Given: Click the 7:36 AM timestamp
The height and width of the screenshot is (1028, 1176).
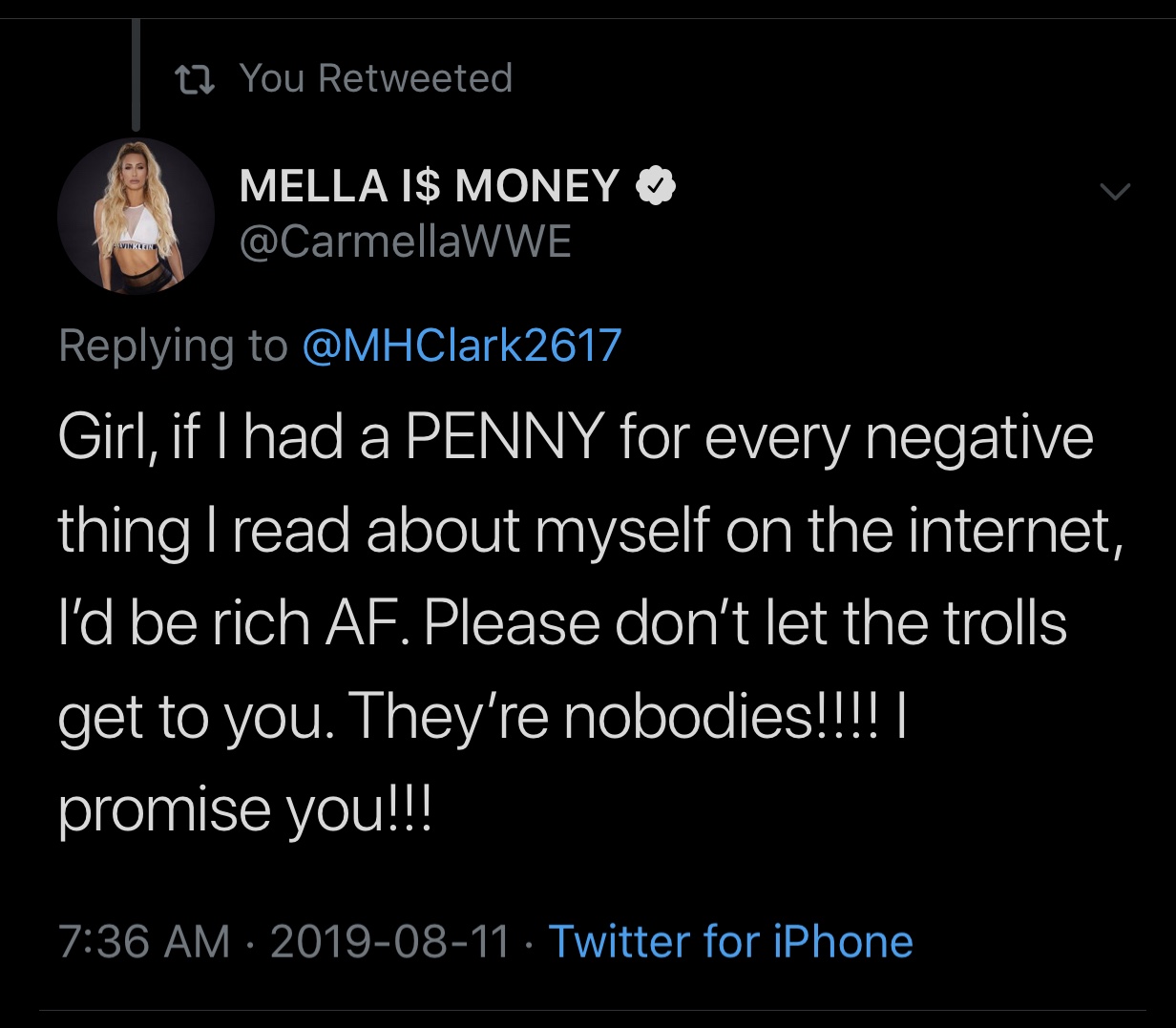Looking at the screenshot, I should (x=144, y=941).
